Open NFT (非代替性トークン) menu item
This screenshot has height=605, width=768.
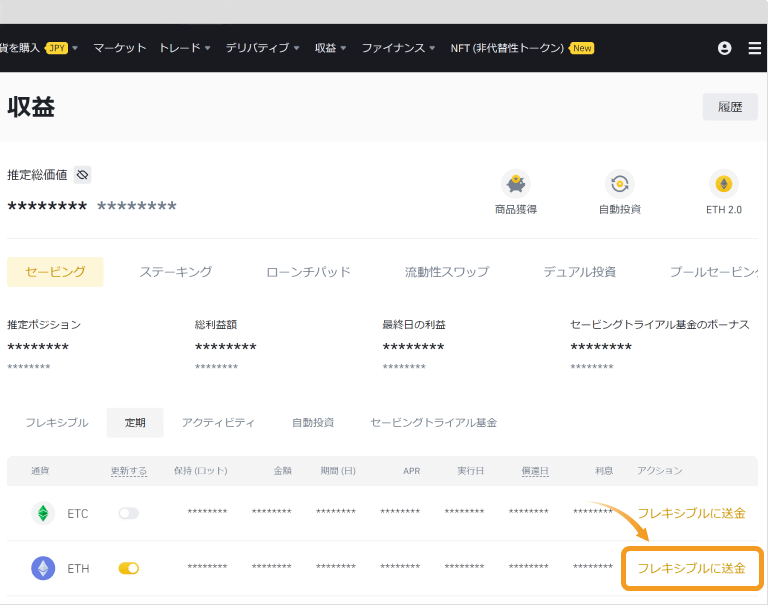tap(507, 48)
